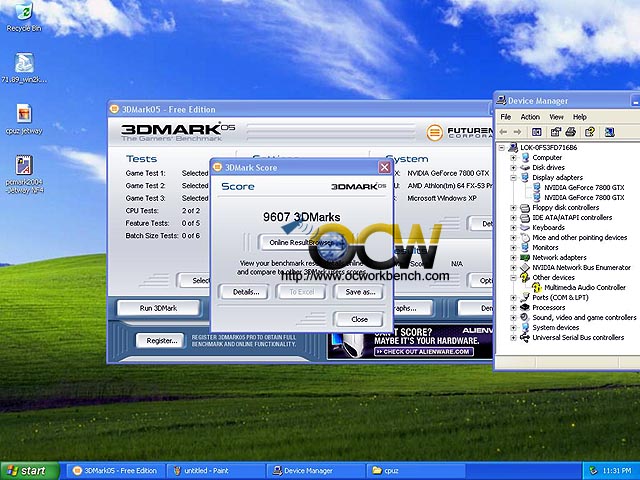Click the Register... button
This screenshot has height=480, width=640.
pos(162,340)
